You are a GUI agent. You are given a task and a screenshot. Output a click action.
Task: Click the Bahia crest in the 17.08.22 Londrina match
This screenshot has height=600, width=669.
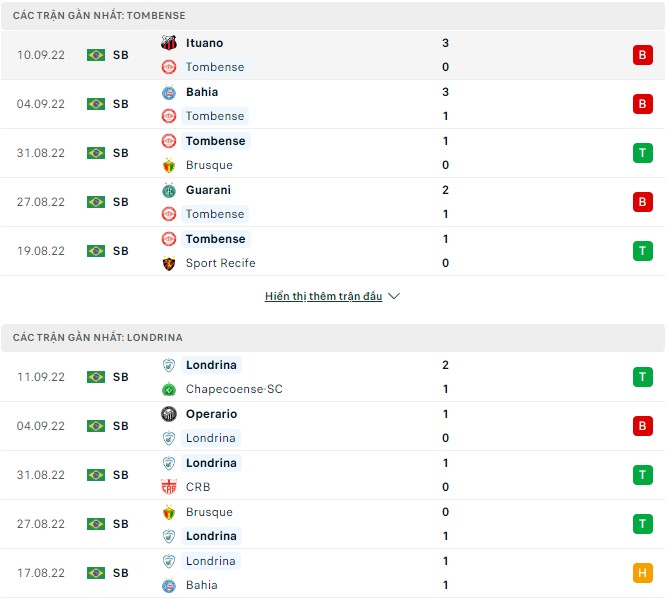pos(169,585)
